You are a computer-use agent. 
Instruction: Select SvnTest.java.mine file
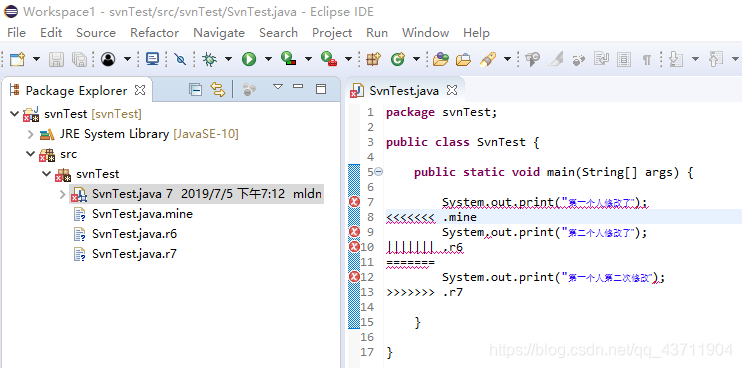[142, 214]
